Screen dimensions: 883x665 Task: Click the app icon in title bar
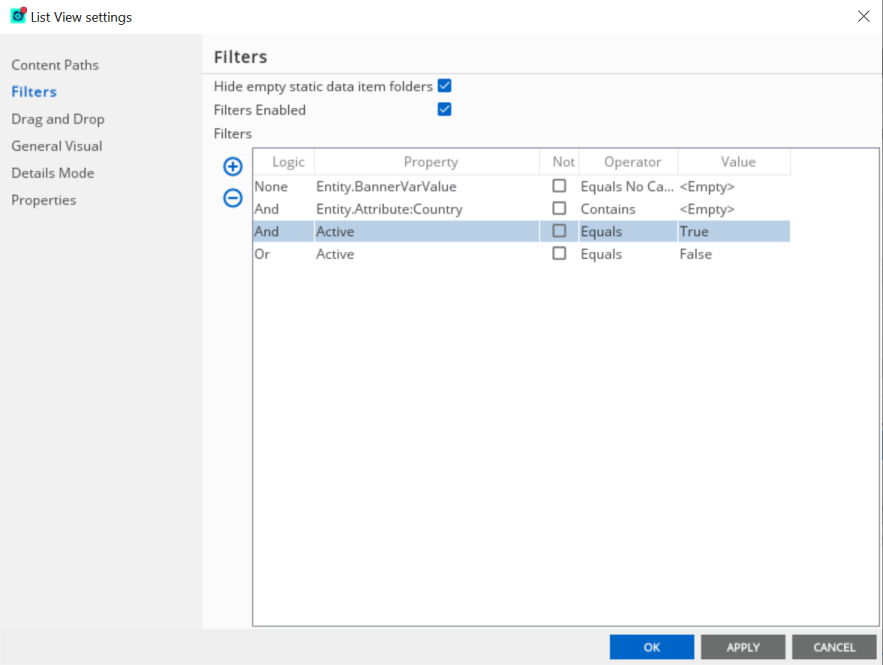(x=19, y=15)
